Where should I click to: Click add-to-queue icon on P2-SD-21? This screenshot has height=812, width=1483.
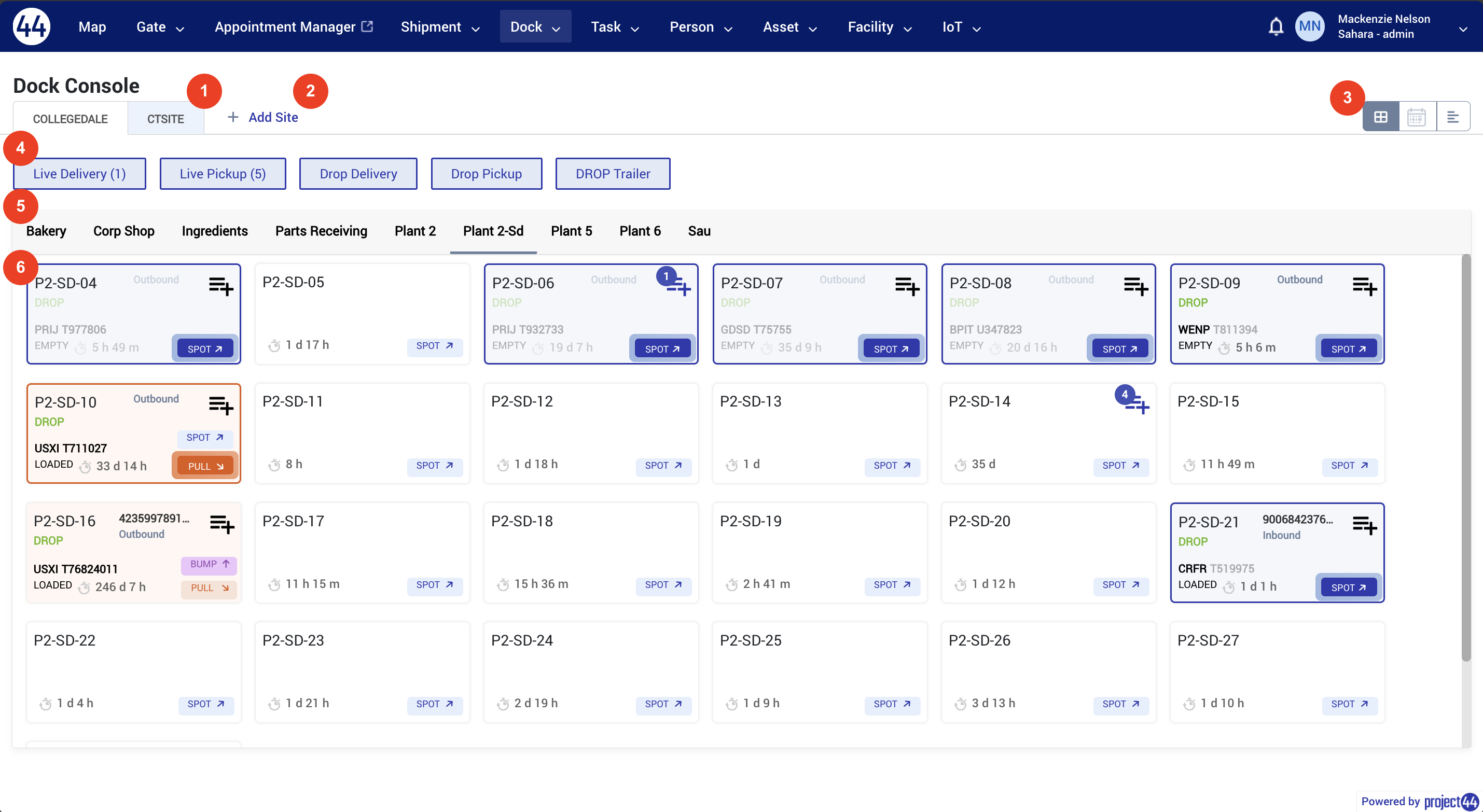1364,525
